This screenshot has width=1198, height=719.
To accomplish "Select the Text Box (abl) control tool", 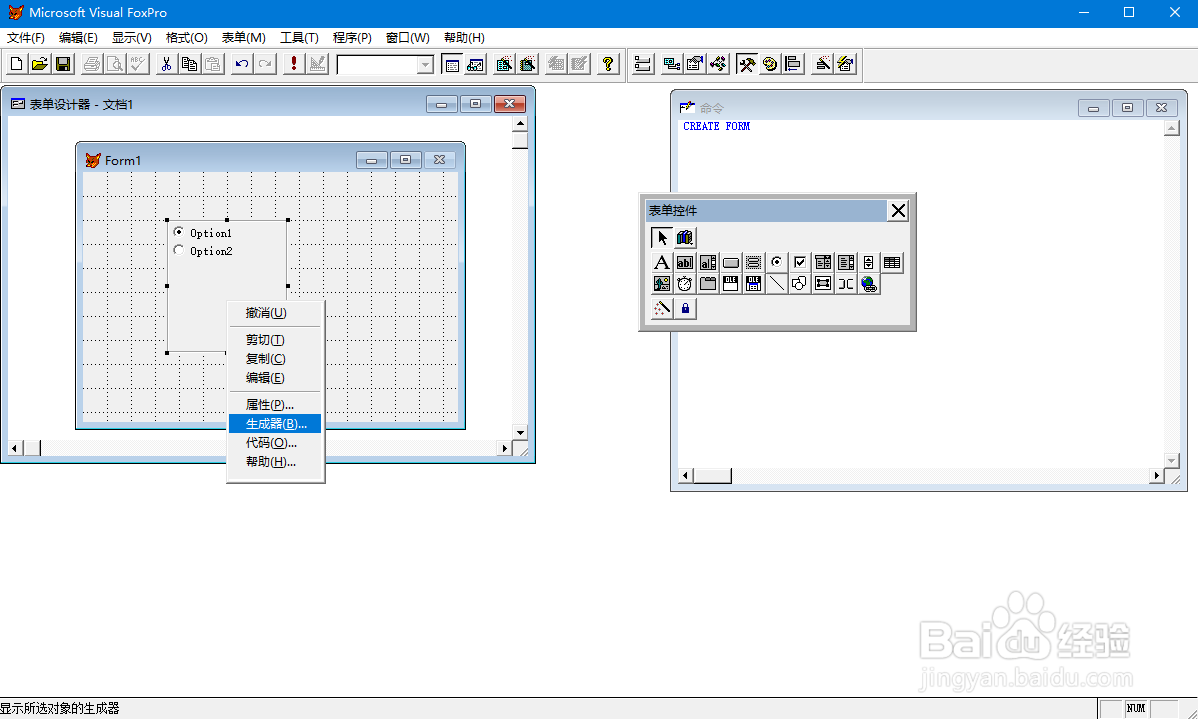I will coord(685,263).
